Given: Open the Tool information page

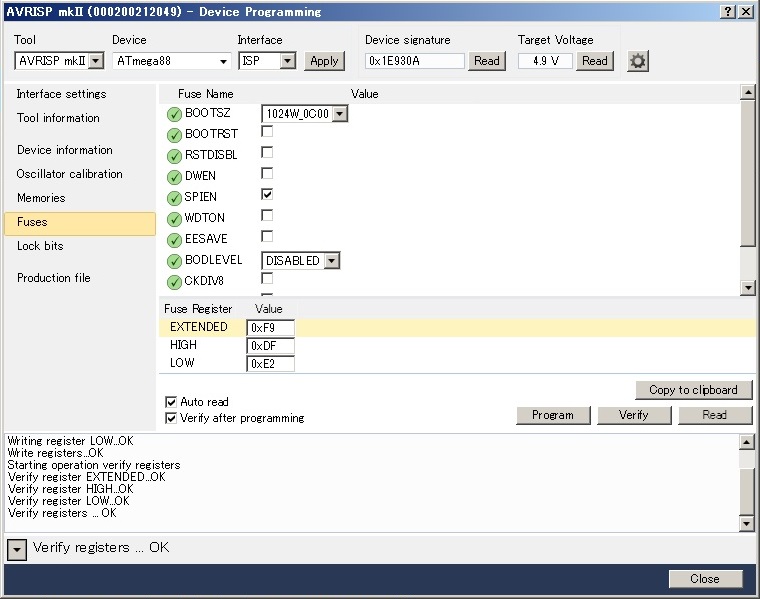Looking at the screenshot, I should [58, 118].
